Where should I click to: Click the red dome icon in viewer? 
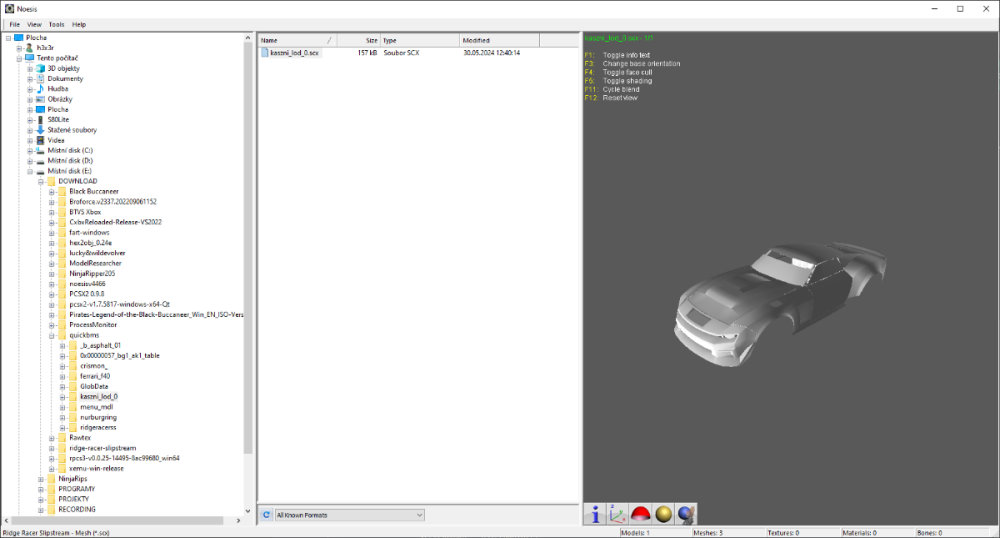(x=641, y=514)
